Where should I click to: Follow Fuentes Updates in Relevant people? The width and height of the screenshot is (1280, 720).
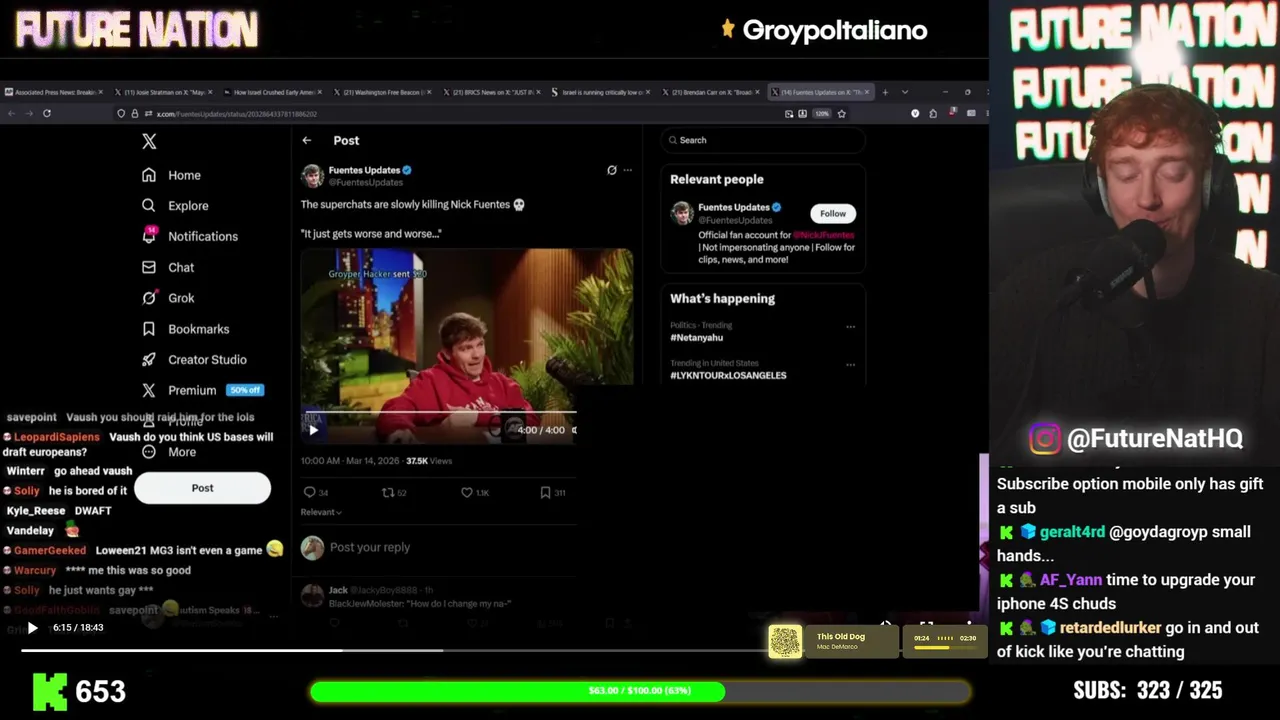(833, 213)
